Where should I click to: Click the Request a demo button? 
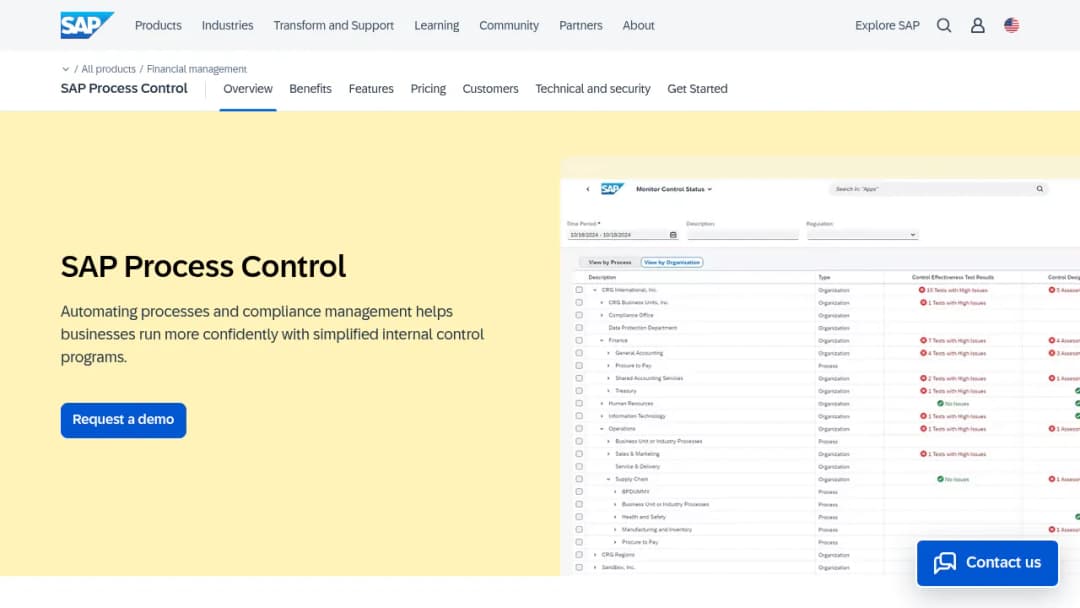[123, 420]
